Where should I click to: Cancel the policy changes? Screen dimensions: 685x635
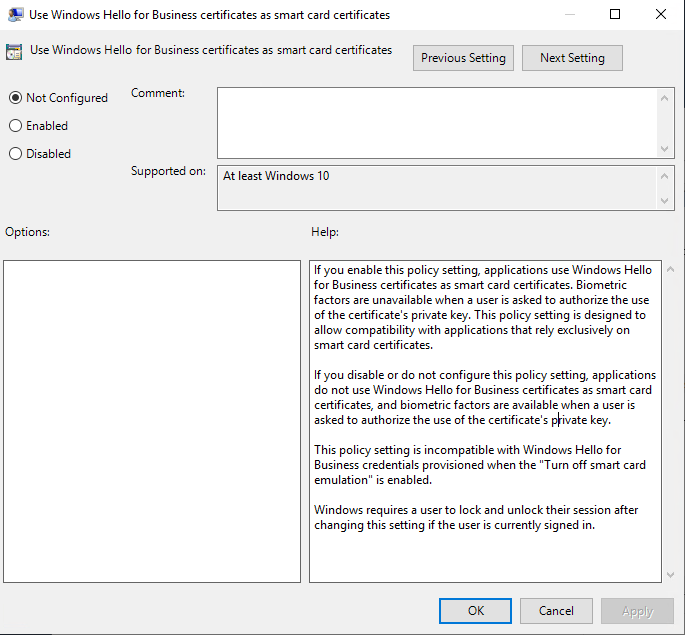[556, 611]
